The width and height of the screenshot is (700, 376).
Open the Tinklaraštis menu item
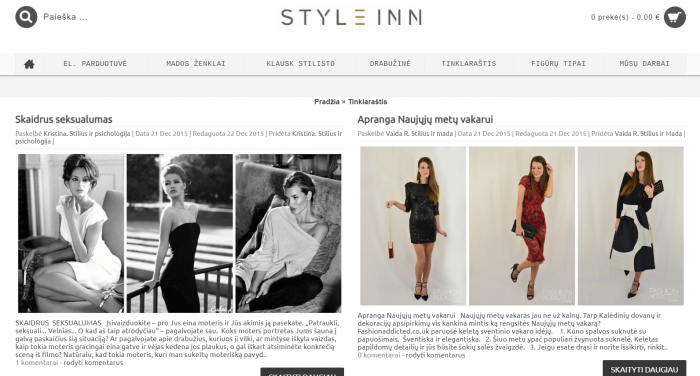tap(469, 64)
